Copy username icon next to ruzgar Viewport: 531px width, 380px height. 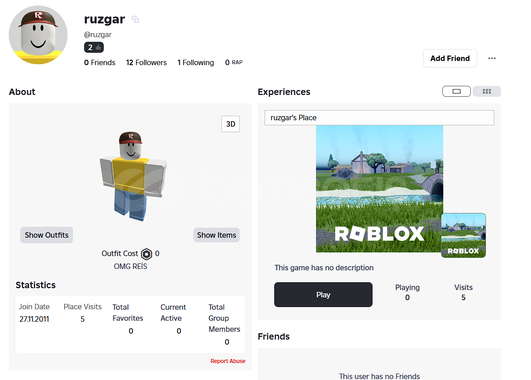(x=135, y=20)
